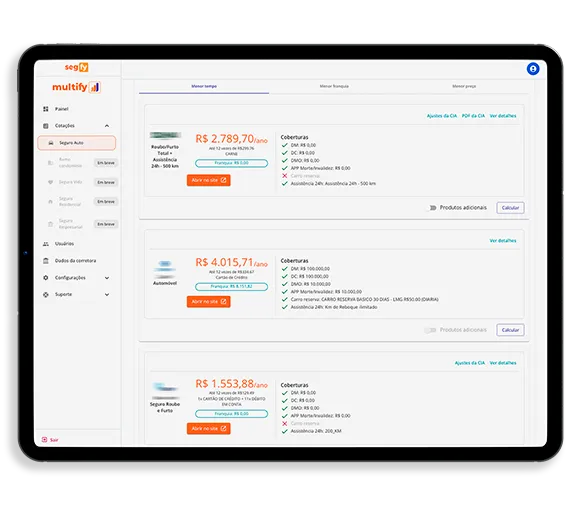Viewport: 580px width, 506px height.
Task: Click the Em breve badge beside Seguro Vida
Action: (x=106, y=182)
